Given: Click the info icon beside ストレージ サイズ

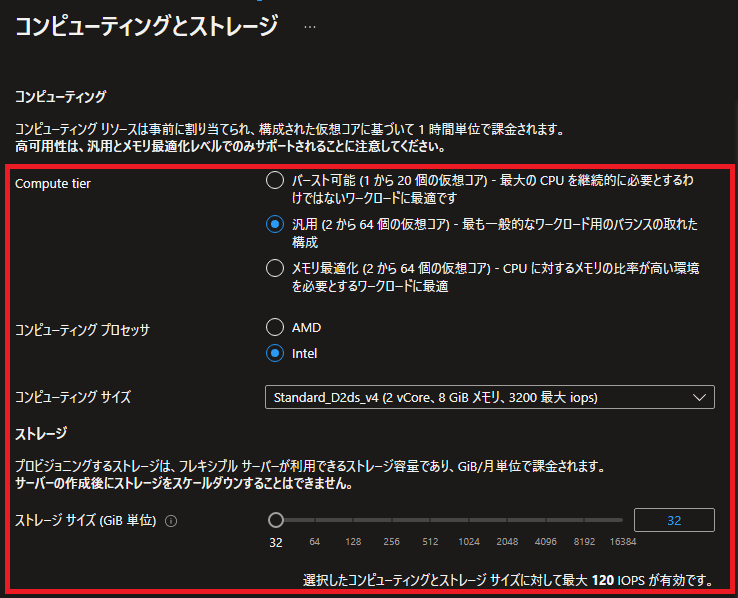Looking at the screenshot, I should [171, 521].
